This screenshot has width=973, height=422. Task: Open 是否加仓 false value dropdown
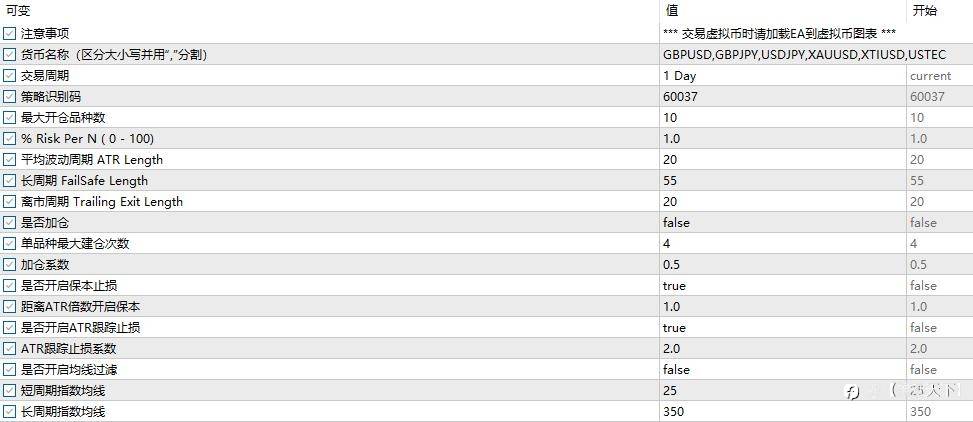782,222
